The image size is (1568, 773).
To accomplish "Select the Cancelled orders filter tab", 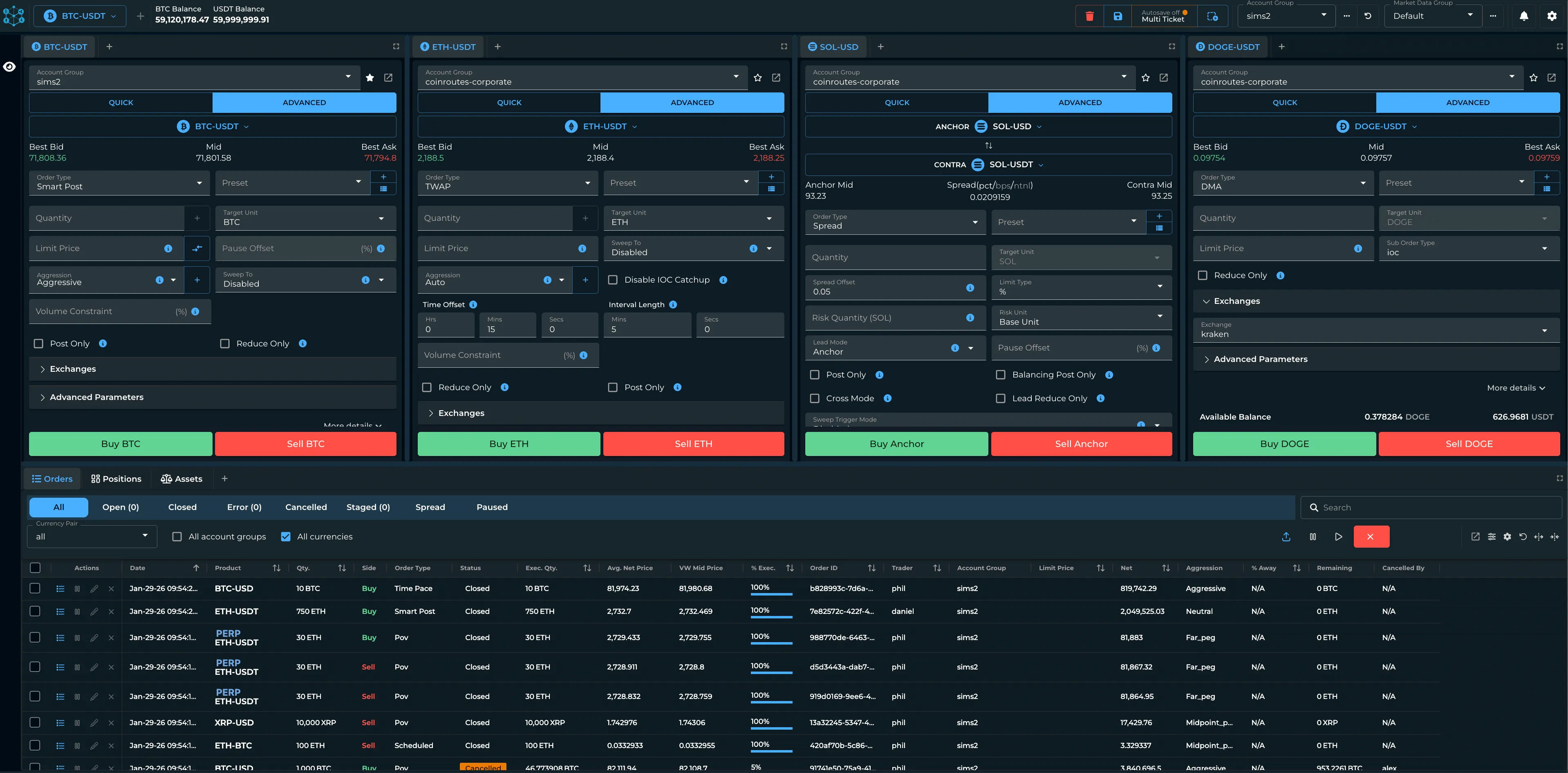I will pyautogui.click(x=306, y=508).
